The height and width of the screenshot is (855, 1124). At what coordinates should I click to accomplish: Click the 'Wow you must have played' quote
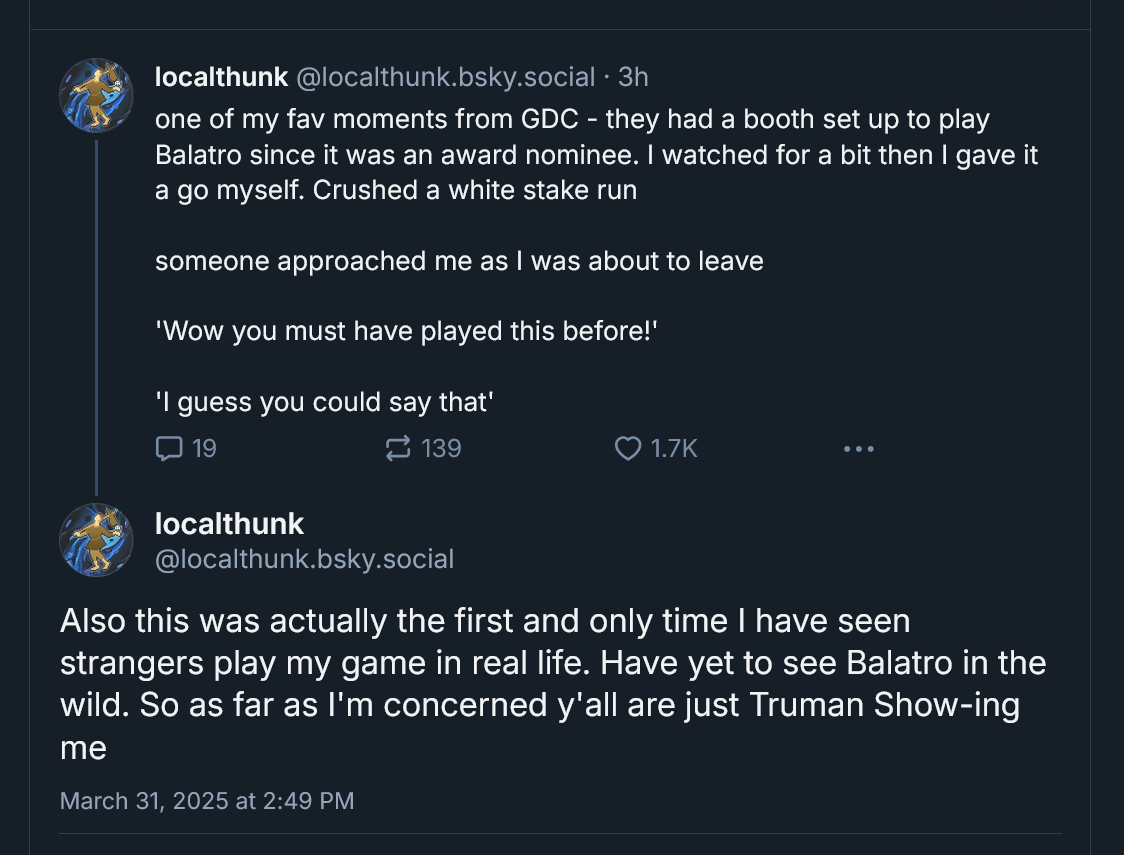407,331
